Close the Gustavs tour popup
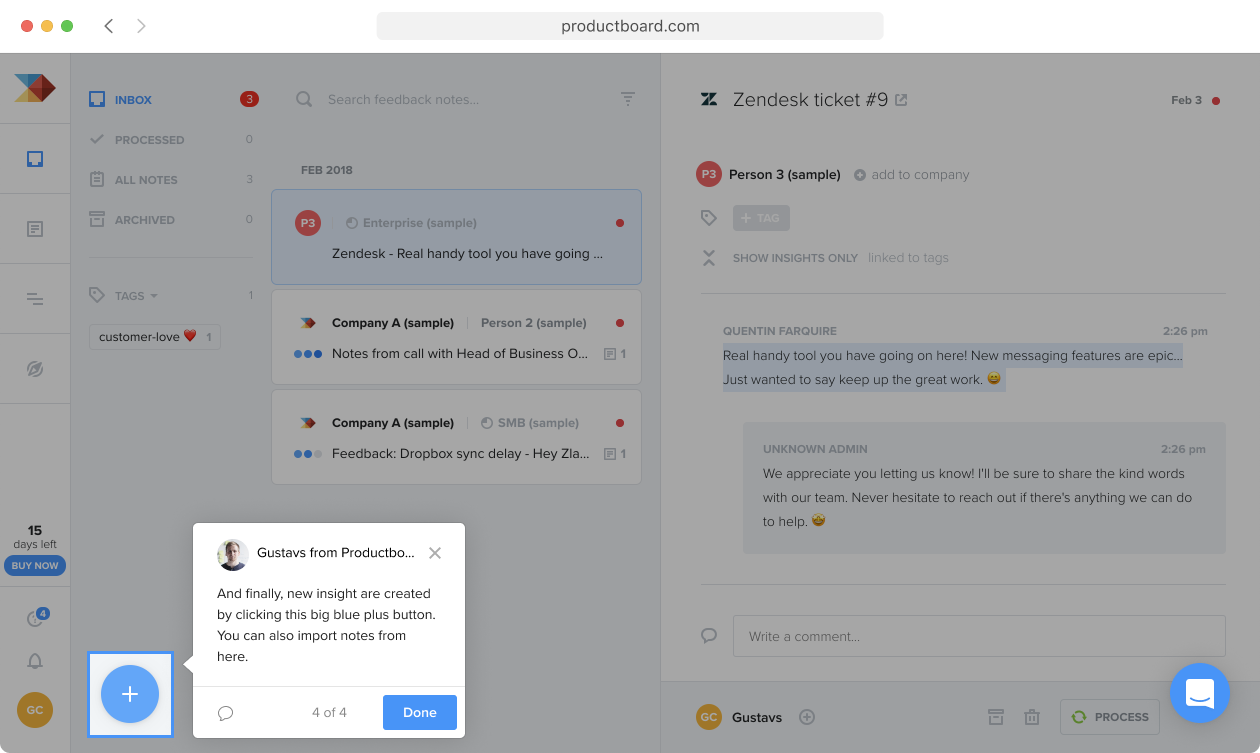 [435, 553]
